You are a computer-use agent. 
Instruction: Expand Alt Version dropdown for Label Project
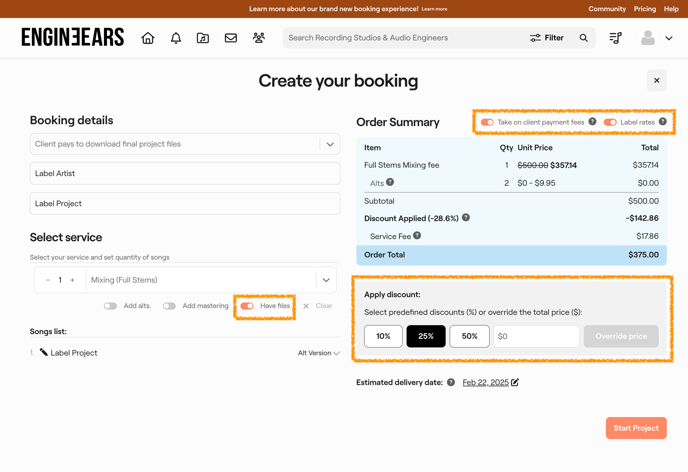pyautogui.click(x=319, y=353)
